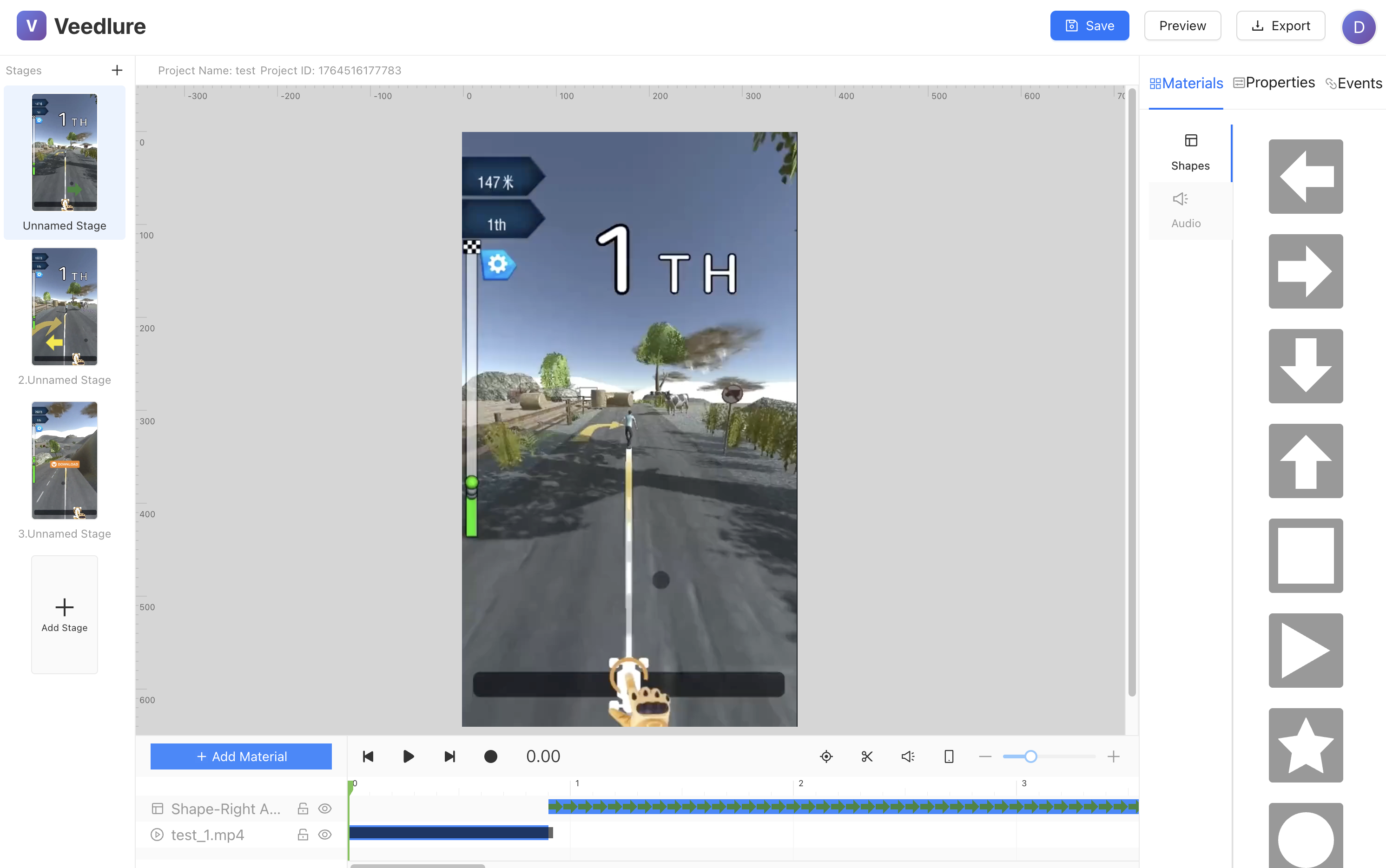Image resolution: width=1386 pixels, height=868 pixels.
Task: Open the 2.Unnamed Stage thumbnail
Action: coord(64,307)
